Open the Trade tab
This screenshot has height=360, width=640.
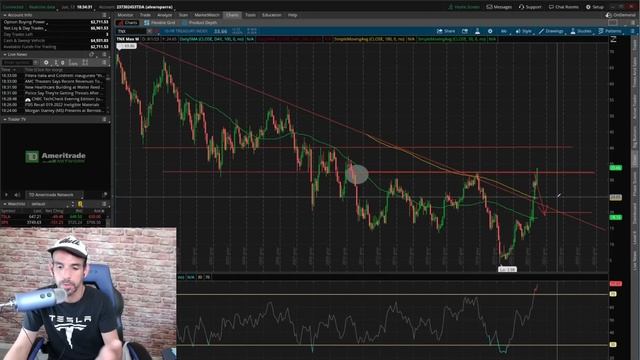pyautogui.click(x=145, y=15)
